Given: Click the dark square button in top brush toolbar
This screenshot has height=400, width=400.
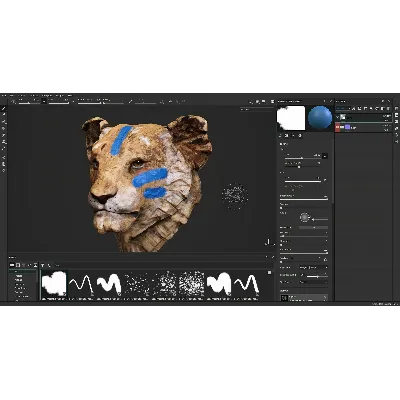Looking at the screenshot, I should coord(44,101).
